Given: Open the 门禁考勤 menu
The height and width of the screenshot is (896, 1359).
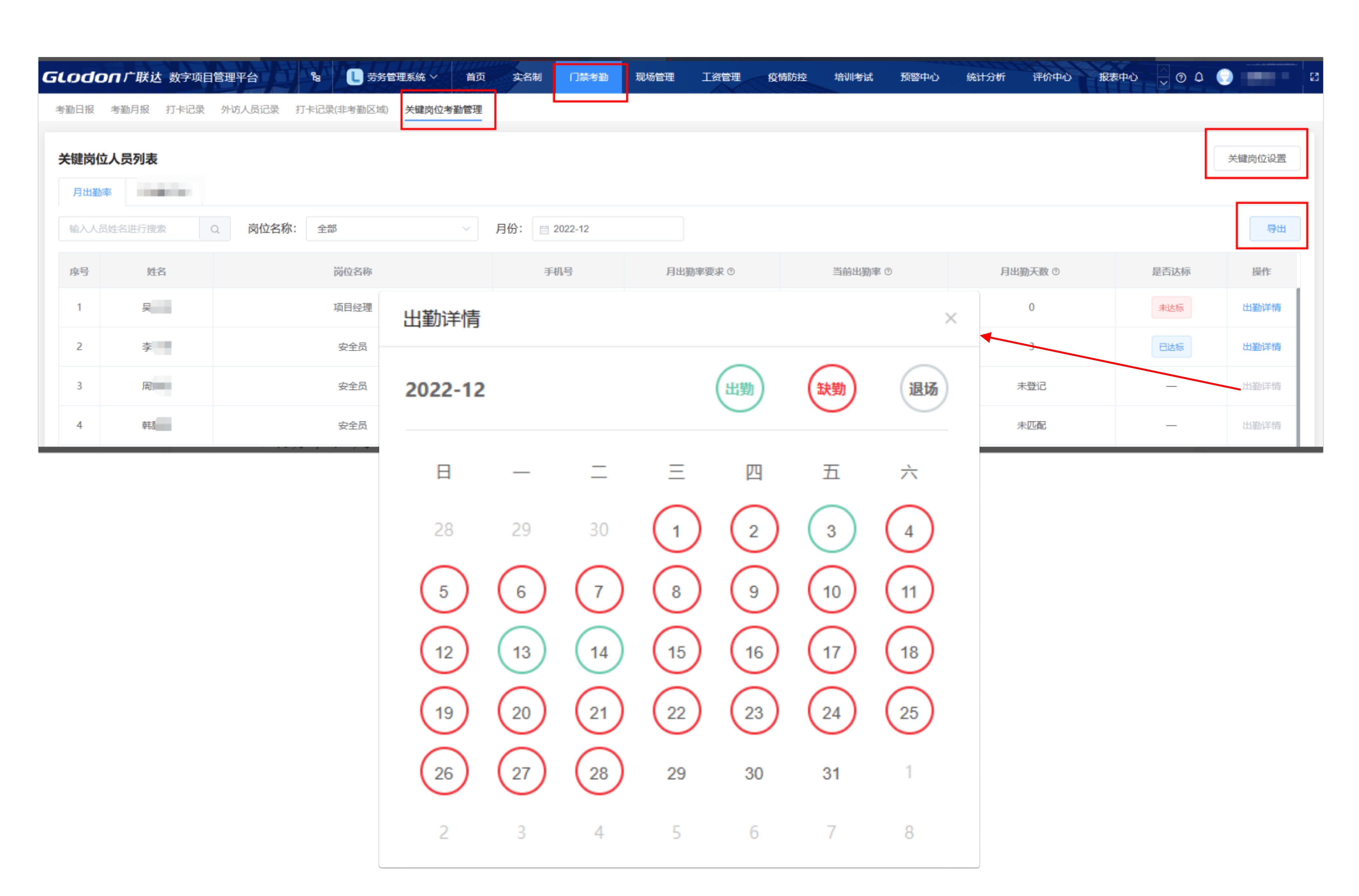Looking at the screenshot, I should click(588, 77).
